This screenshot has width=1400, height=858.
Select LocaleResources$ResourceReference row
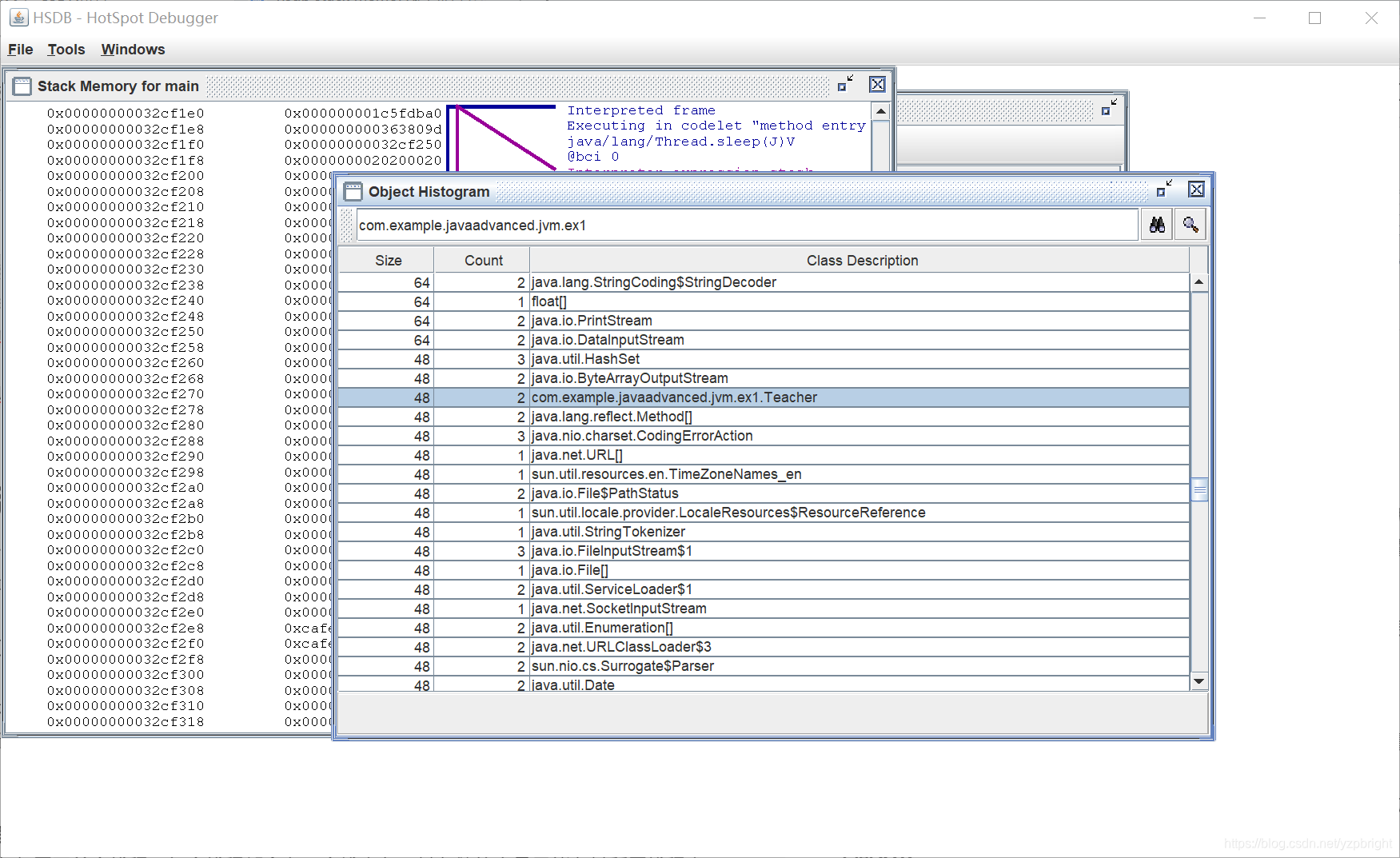pos(764,513)
